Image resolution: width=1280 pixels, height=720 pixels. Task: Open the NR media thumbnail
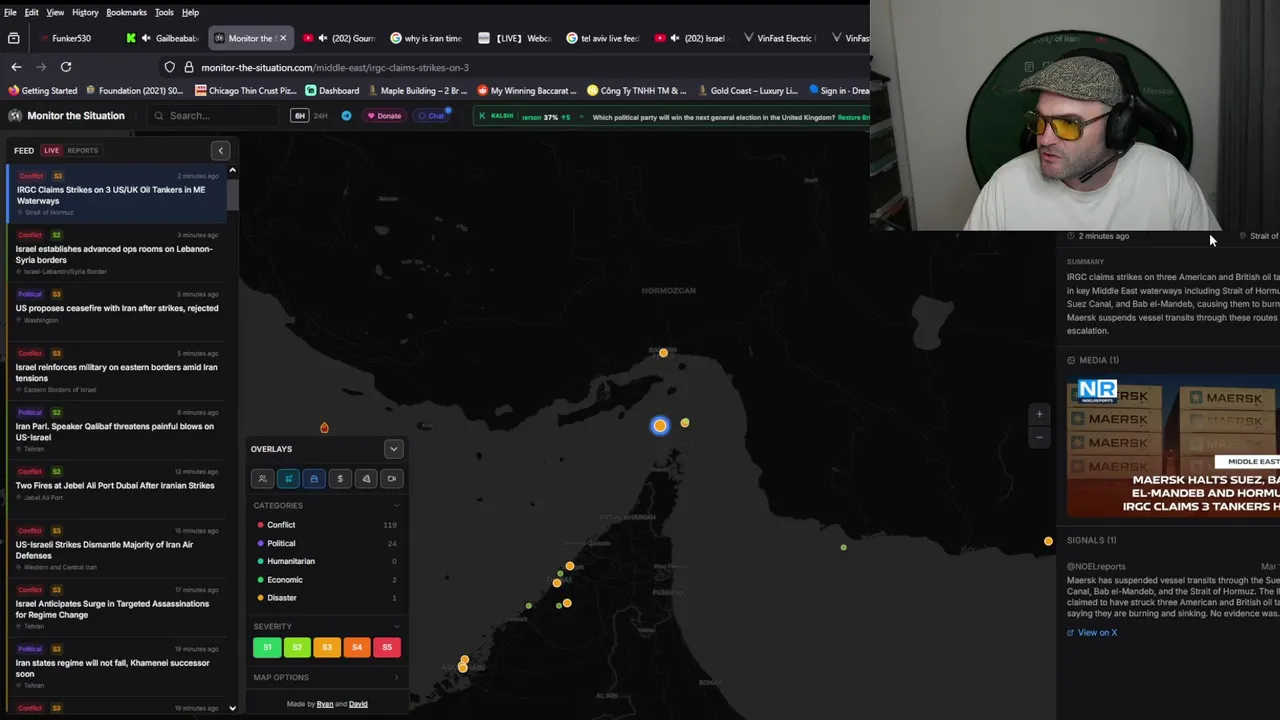click(1172, 446)
